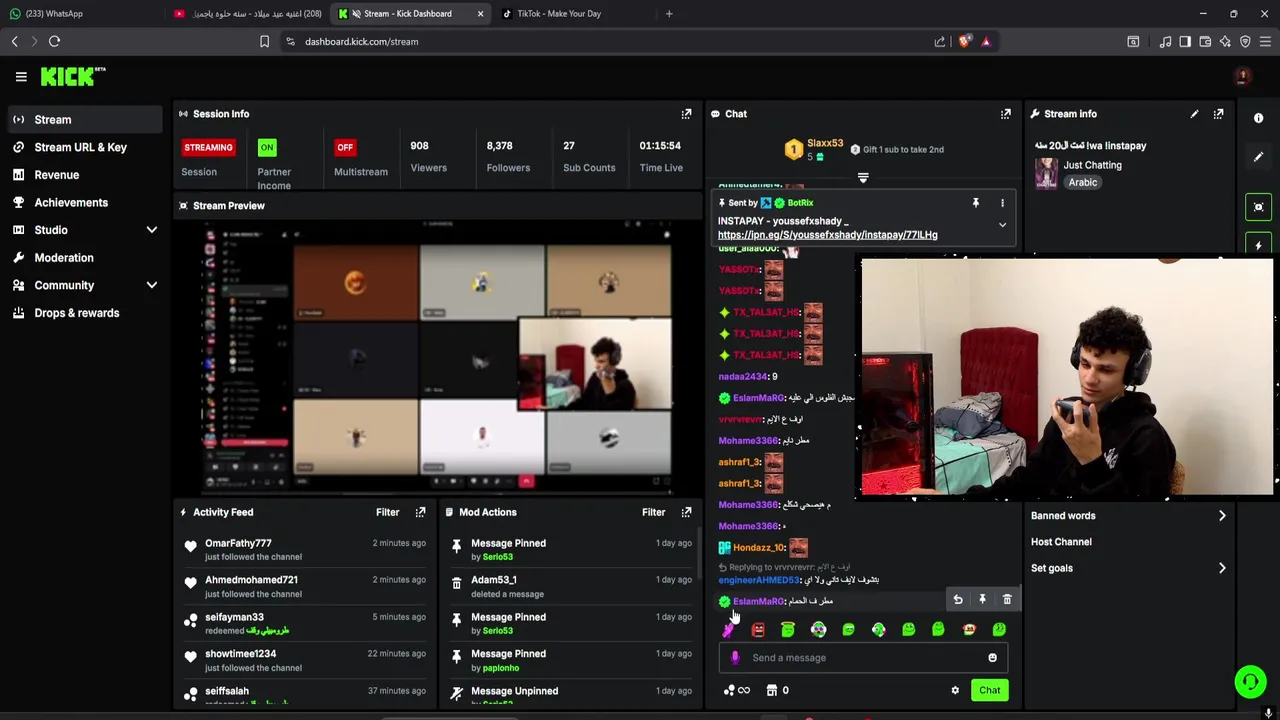Expand the pinned message chevron
This screenshot has width=1280, height=720.
coord(1002,225)
